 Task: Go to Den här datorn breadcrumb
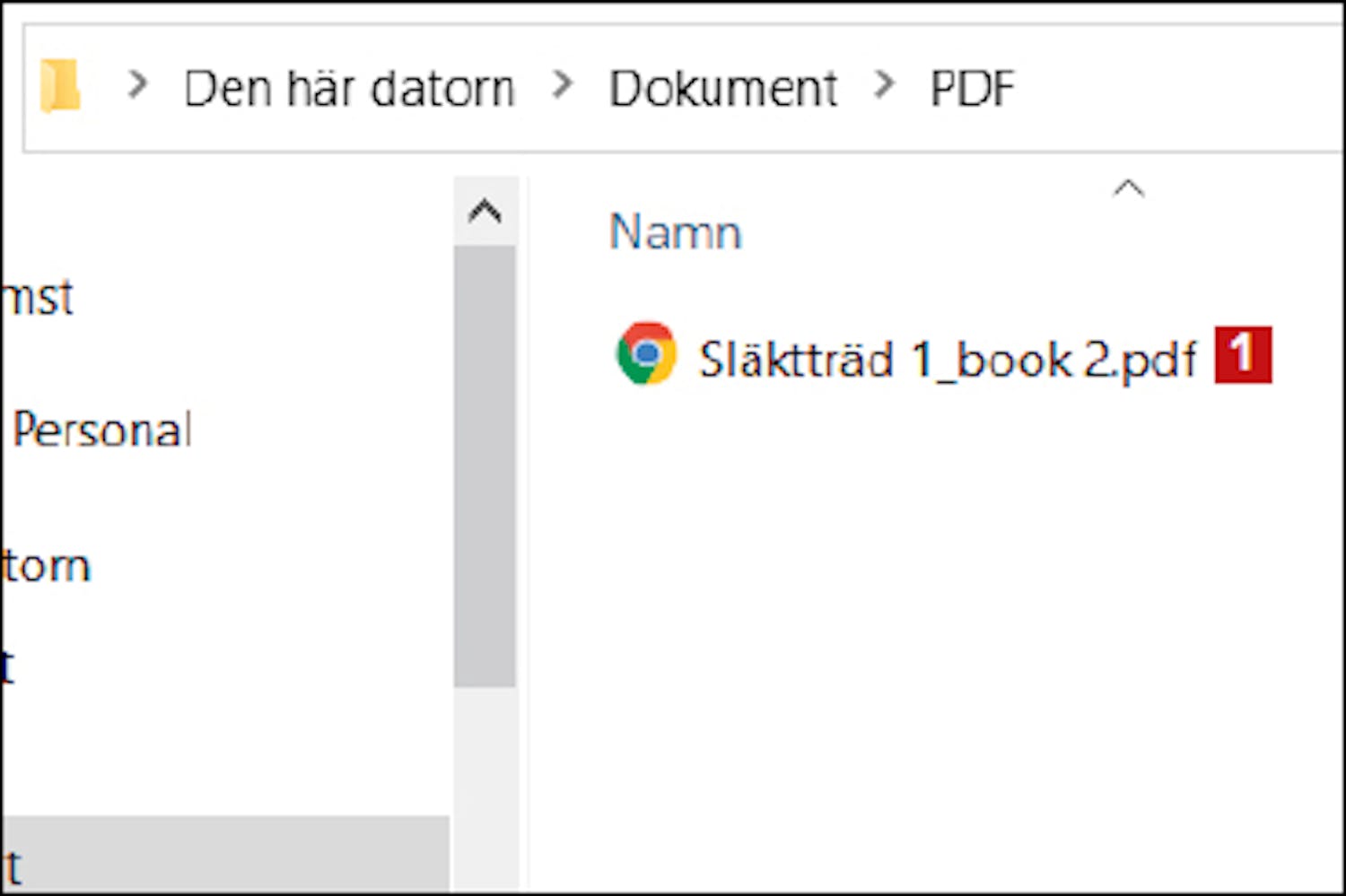(x=349, y=89)
